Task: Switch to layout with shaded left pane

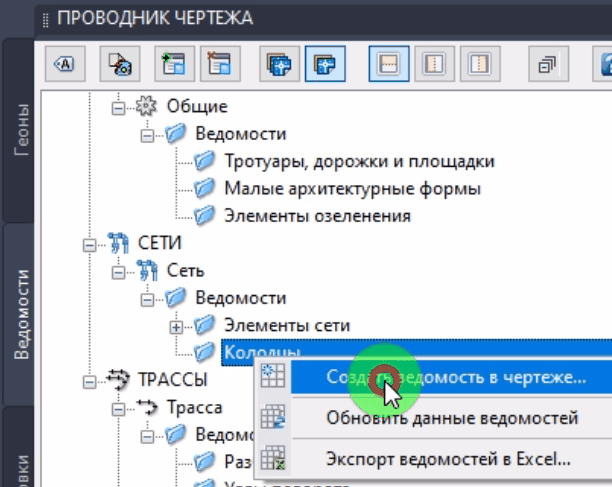Action: (434, 64)
